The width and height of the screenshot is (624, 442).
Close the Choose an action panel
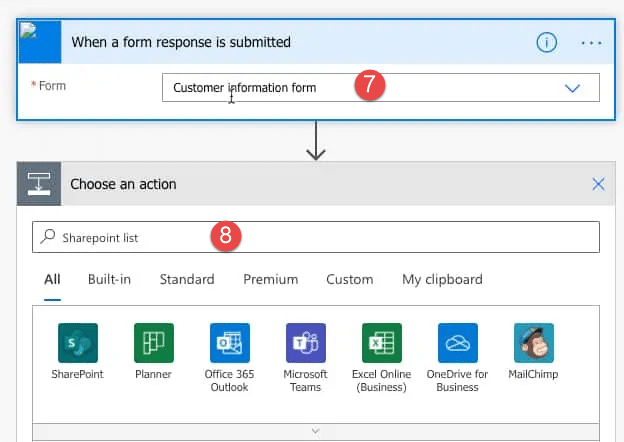click(x=598, y=184)
